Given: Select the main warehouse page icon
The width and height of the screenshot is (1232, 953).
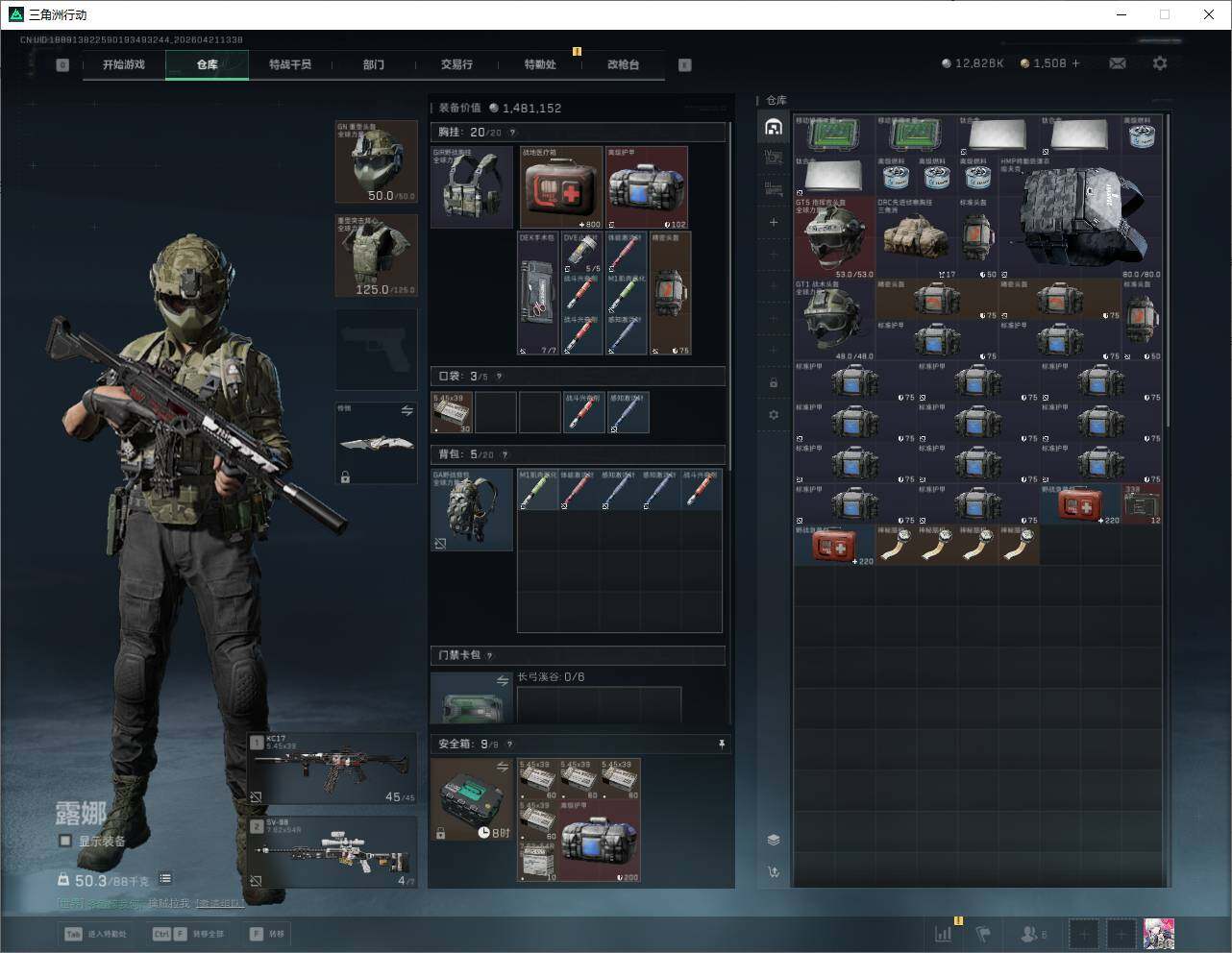Looking at the screenshot, I should pyautogui.click(x=774, y=127).
